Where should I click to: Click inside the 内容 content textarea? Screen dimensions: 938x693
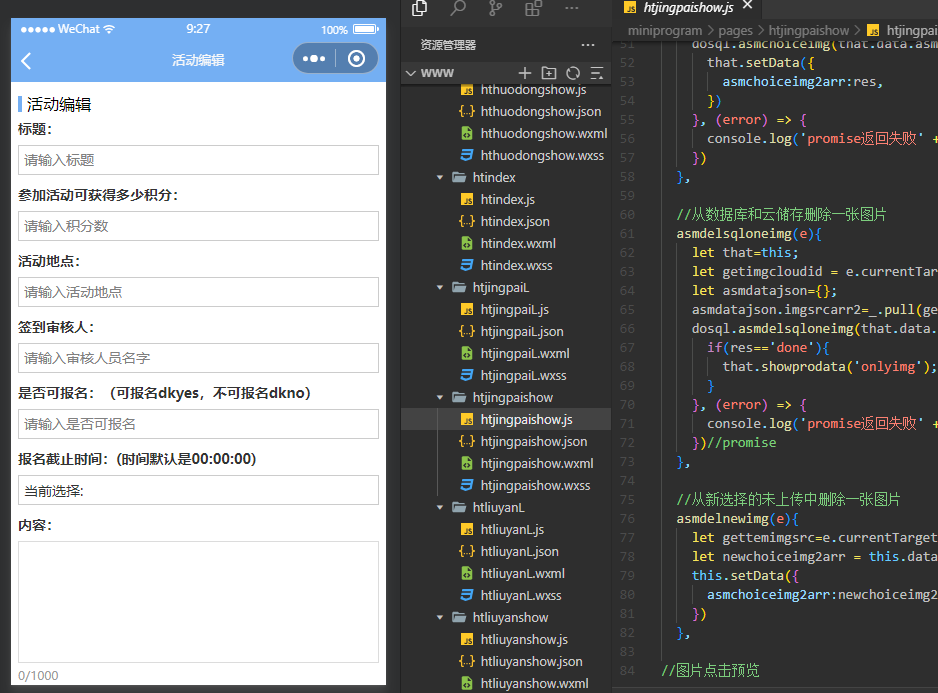coord(198,602)
